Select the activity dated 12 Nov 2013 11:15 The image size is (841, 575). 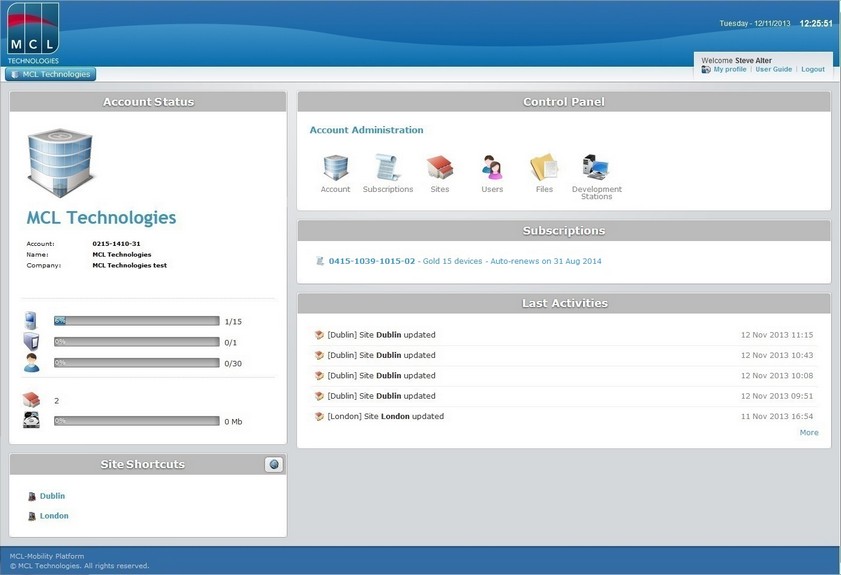[564, 335]
